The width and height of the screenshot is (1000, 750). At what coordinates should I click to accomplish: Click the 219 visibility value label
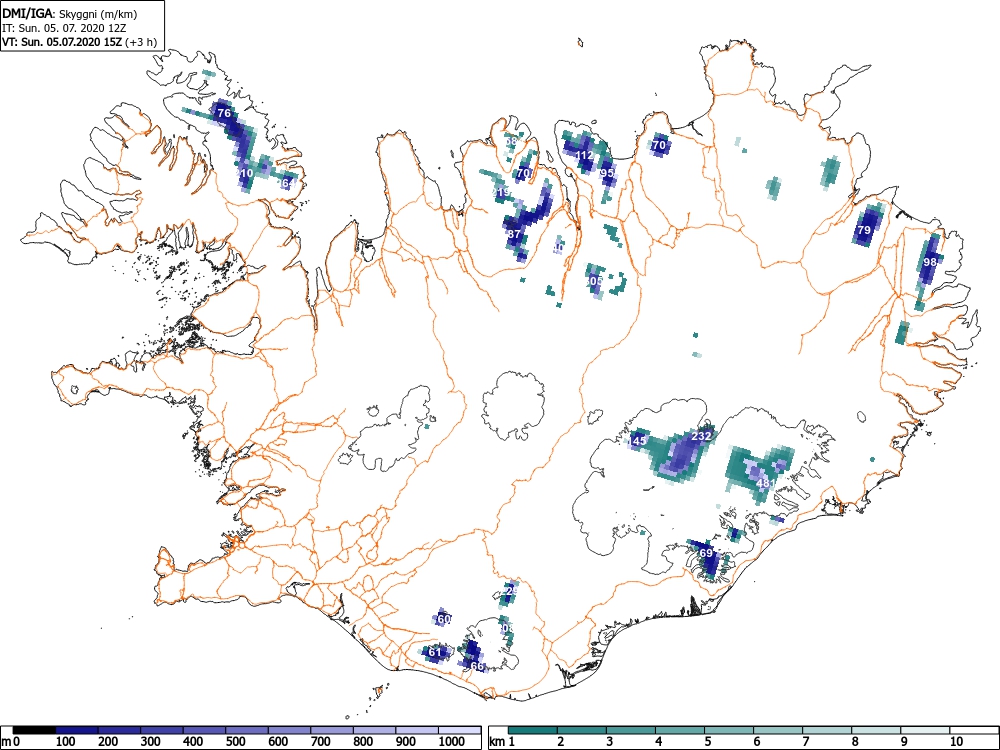(x=501, y=192)
